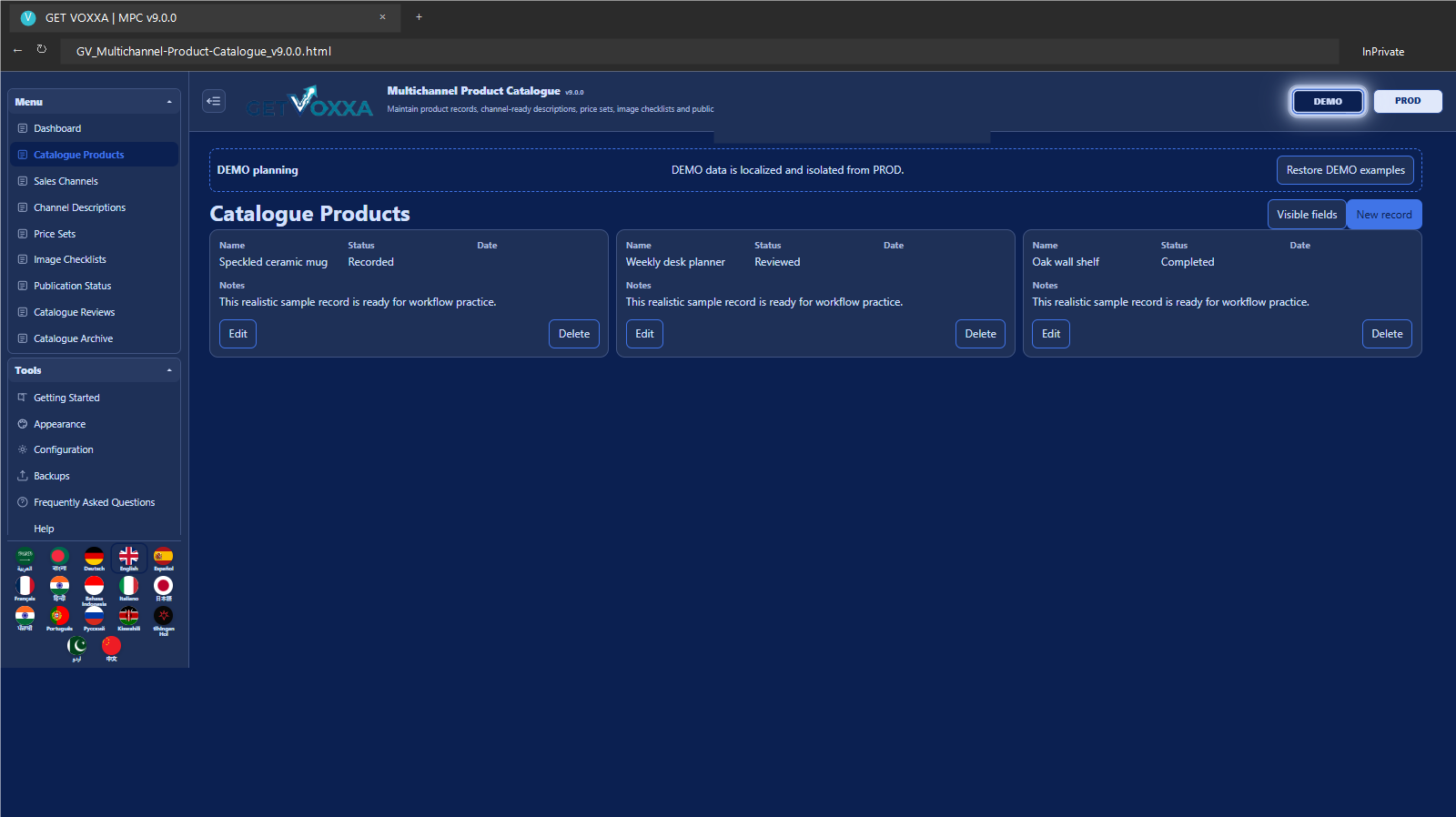Image resolution: width=1456 pixels, height=817 pixels.
Task: Click the 'Catalogue Products' page heading
Action: click(309, 214)
